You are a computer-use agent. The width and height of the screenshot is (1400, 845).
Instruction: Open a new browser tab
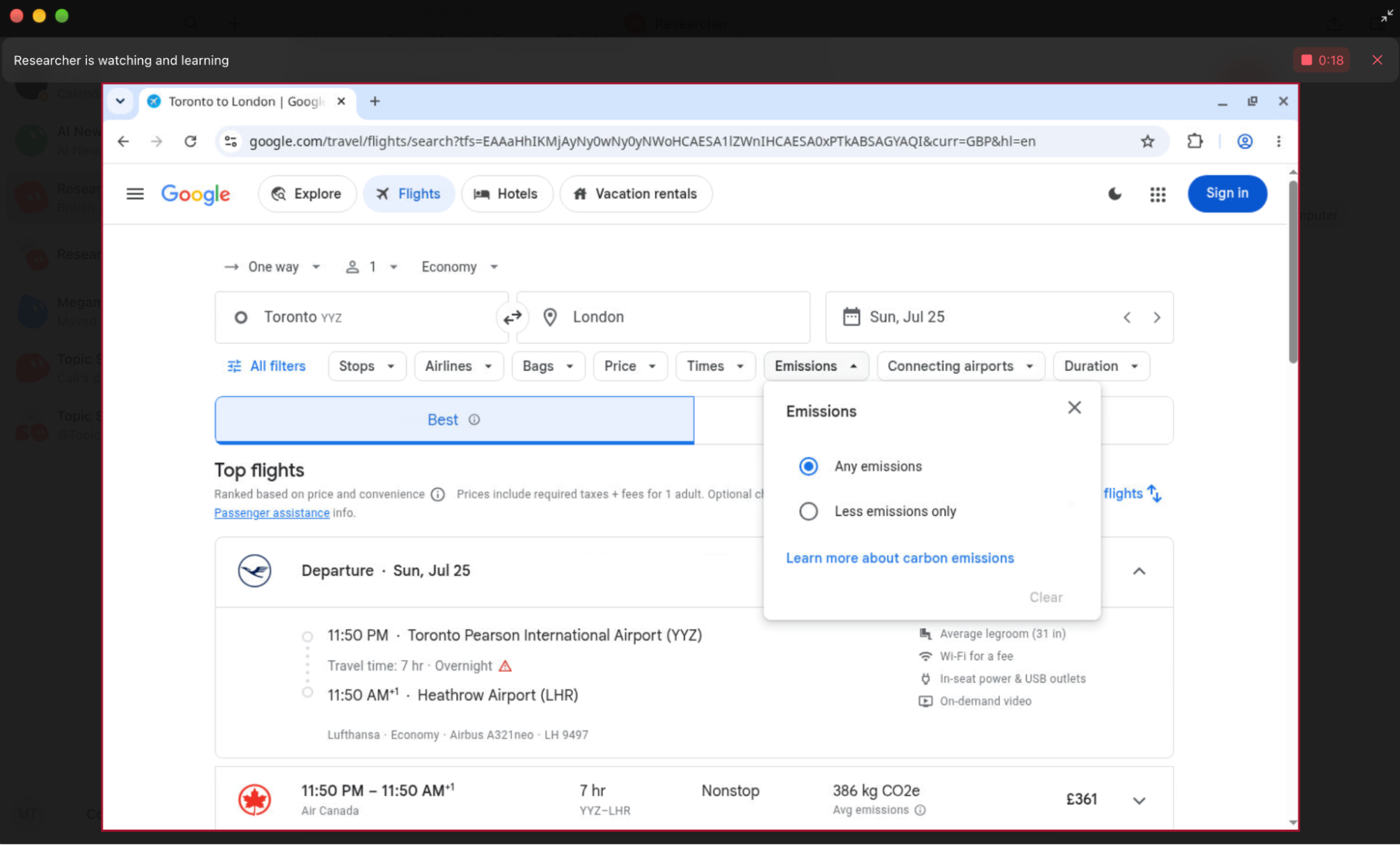click(x=375, y=102)
